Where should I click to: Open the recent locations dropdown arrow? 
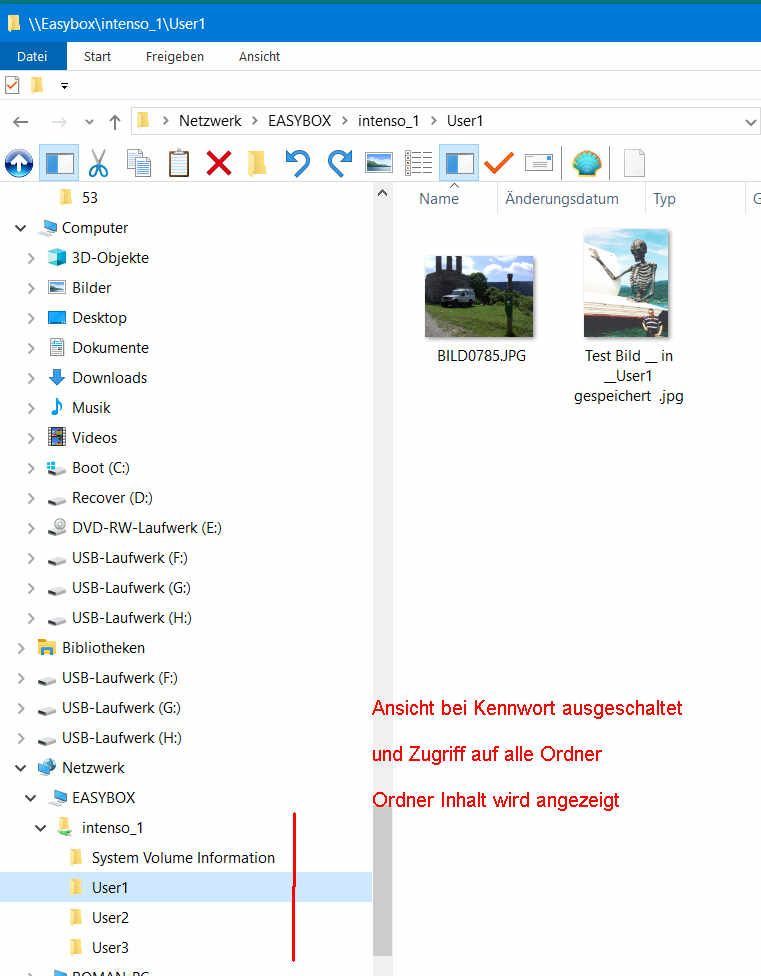coord(89,122)
